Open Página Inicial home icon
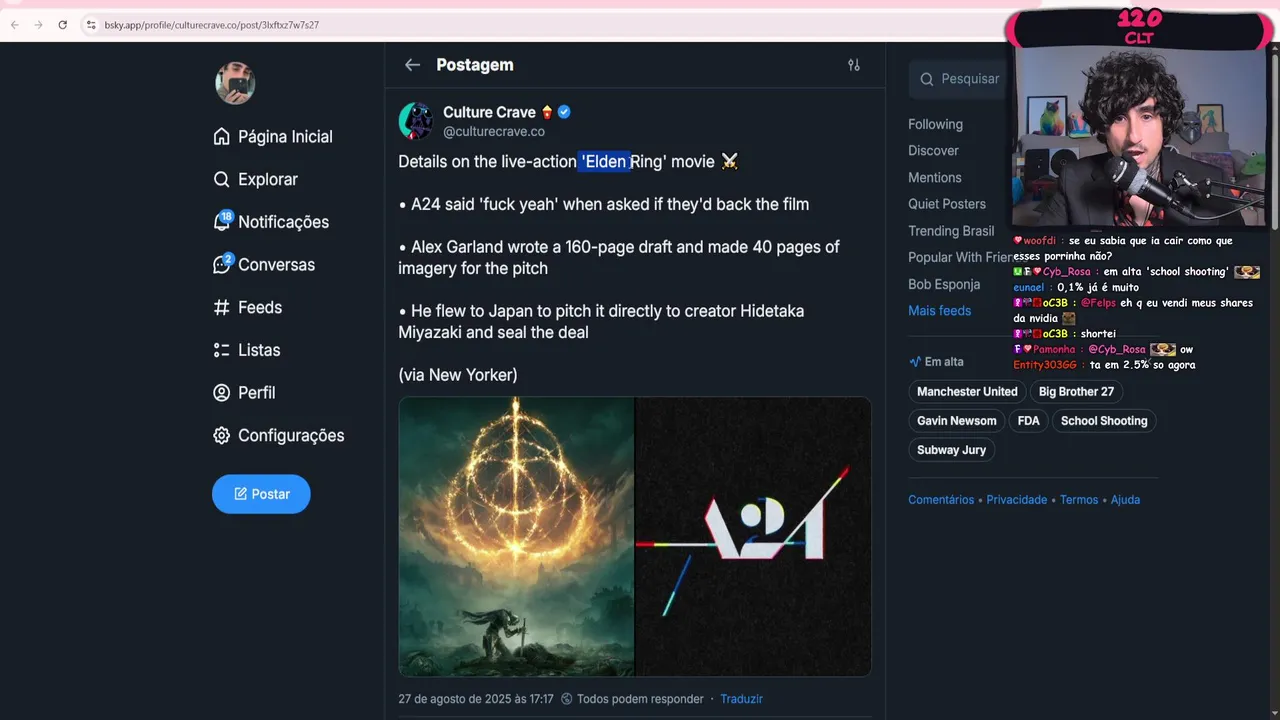Image resolution: width=1280 pixels, height=720 pixels. tap(222, 137)
